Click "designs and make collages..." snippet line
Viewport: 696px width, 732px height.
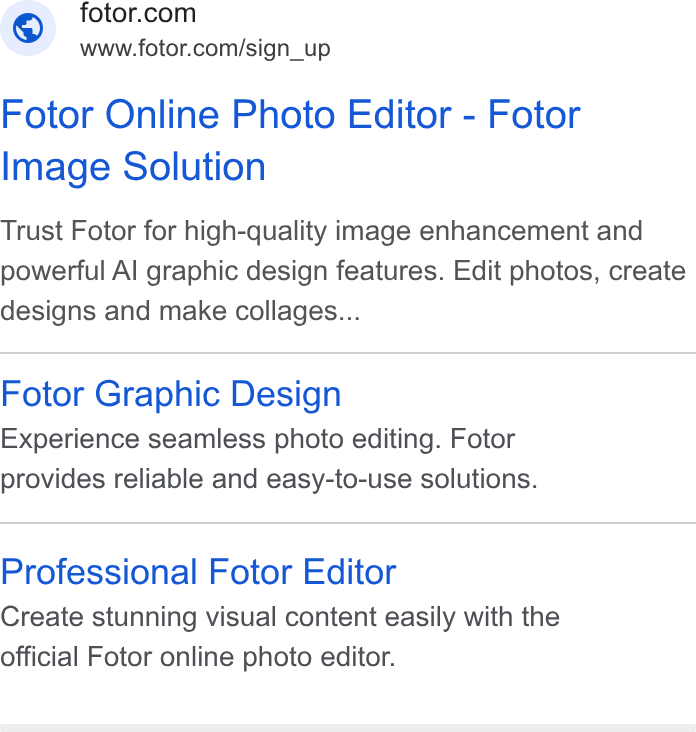point(180,311)
